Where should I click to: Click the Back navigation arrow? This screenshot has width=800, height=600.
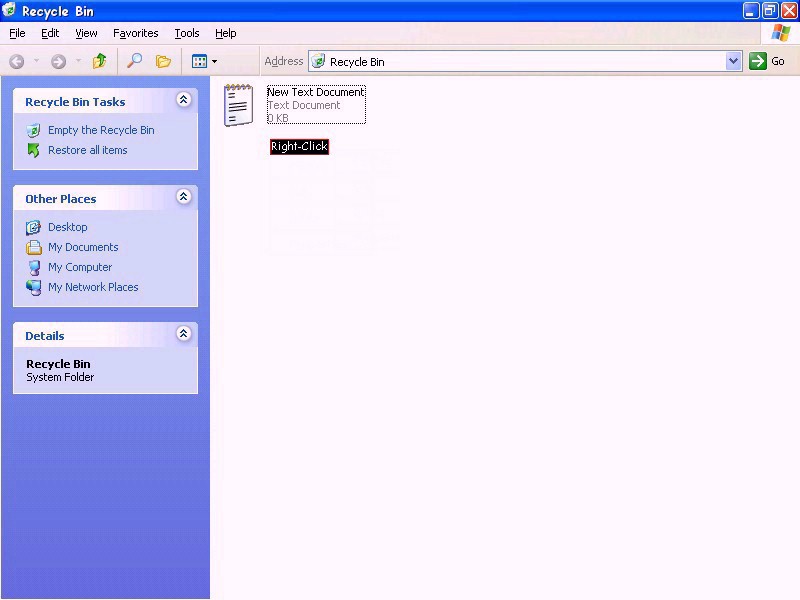click(16, 61)
